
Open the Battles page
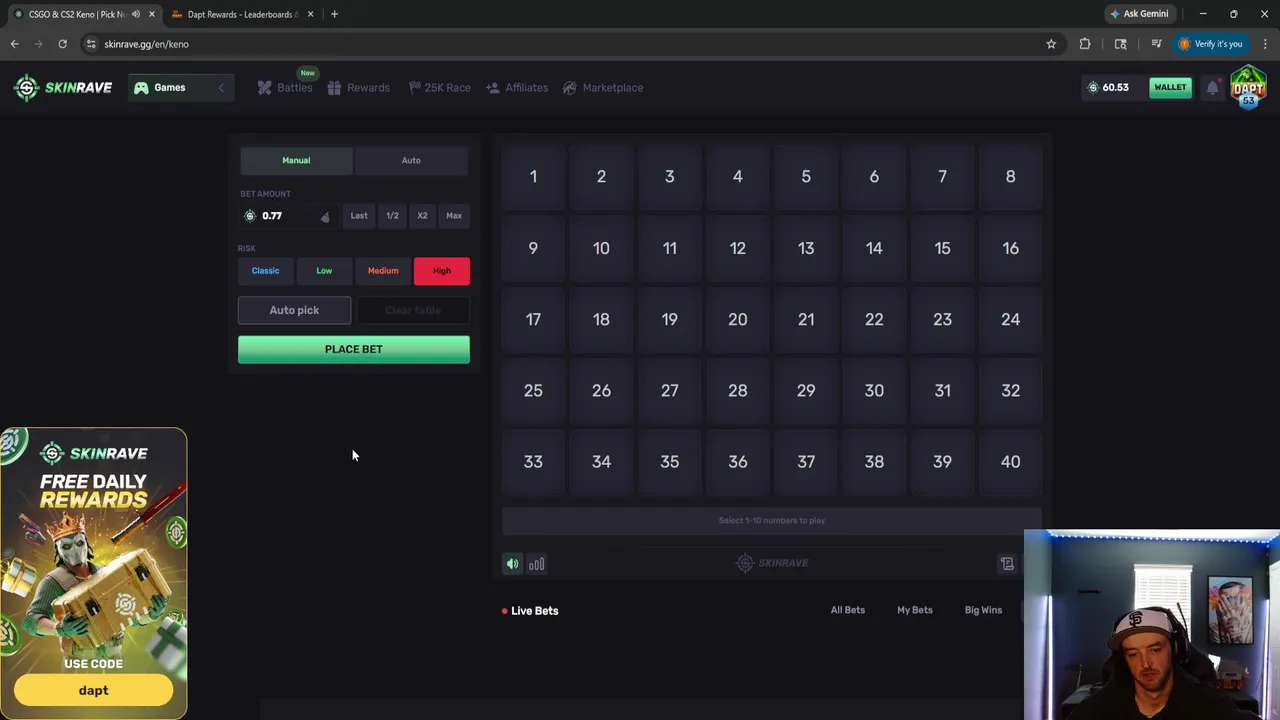(285, 88)
